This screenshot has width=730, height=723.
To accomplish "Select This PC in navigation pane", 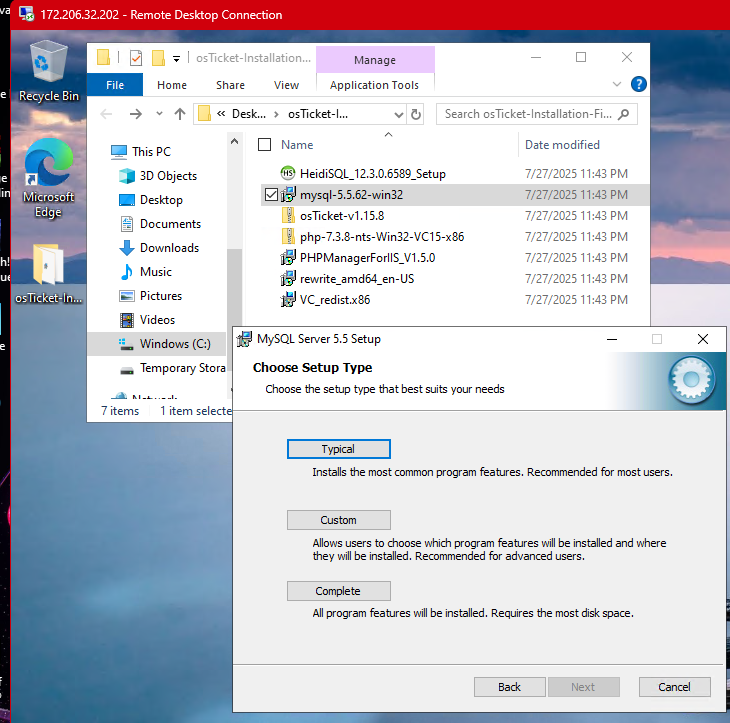I will pos(141,151).
